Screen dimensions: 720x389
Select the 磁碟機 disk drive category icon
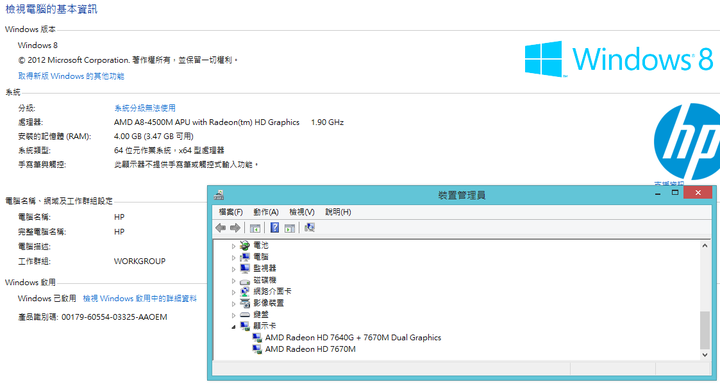[x=245, y=281]
